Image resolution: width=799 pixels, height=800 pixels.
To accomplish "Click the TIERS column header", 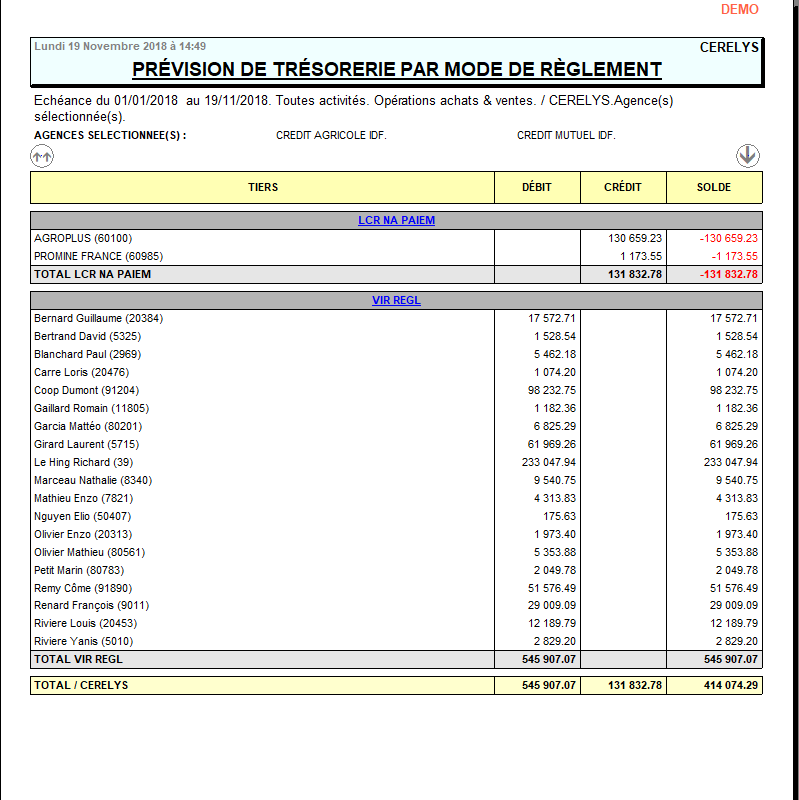I will click(x=263, y=187).
